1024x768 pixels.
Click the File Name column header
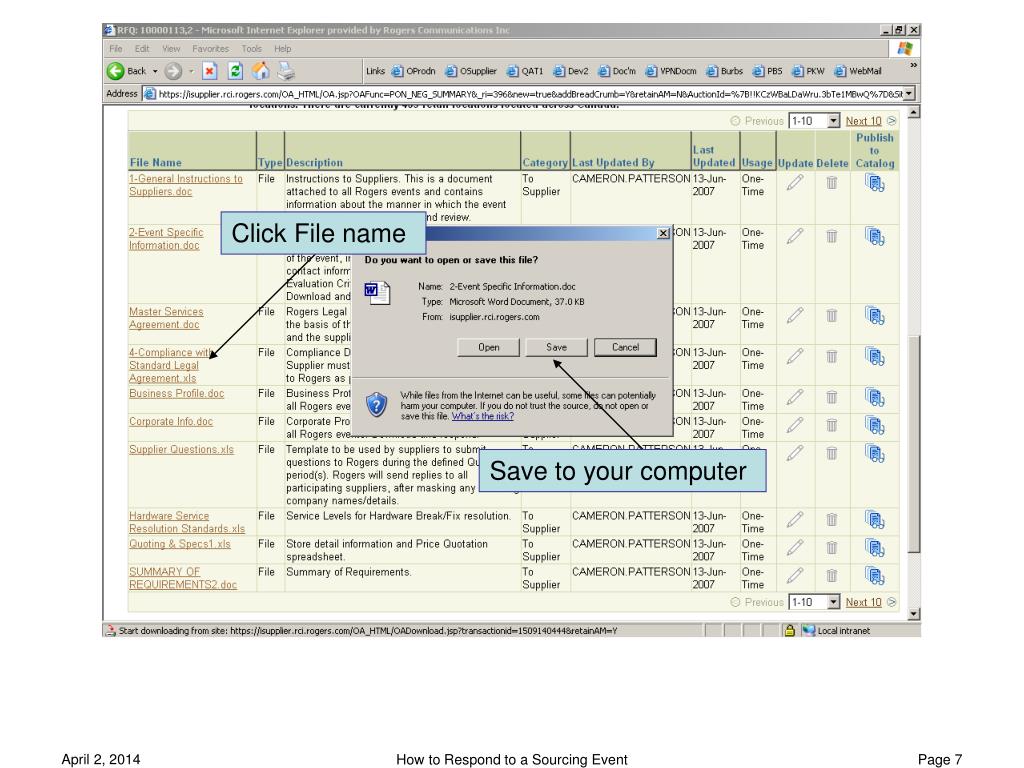coord(155,163)
